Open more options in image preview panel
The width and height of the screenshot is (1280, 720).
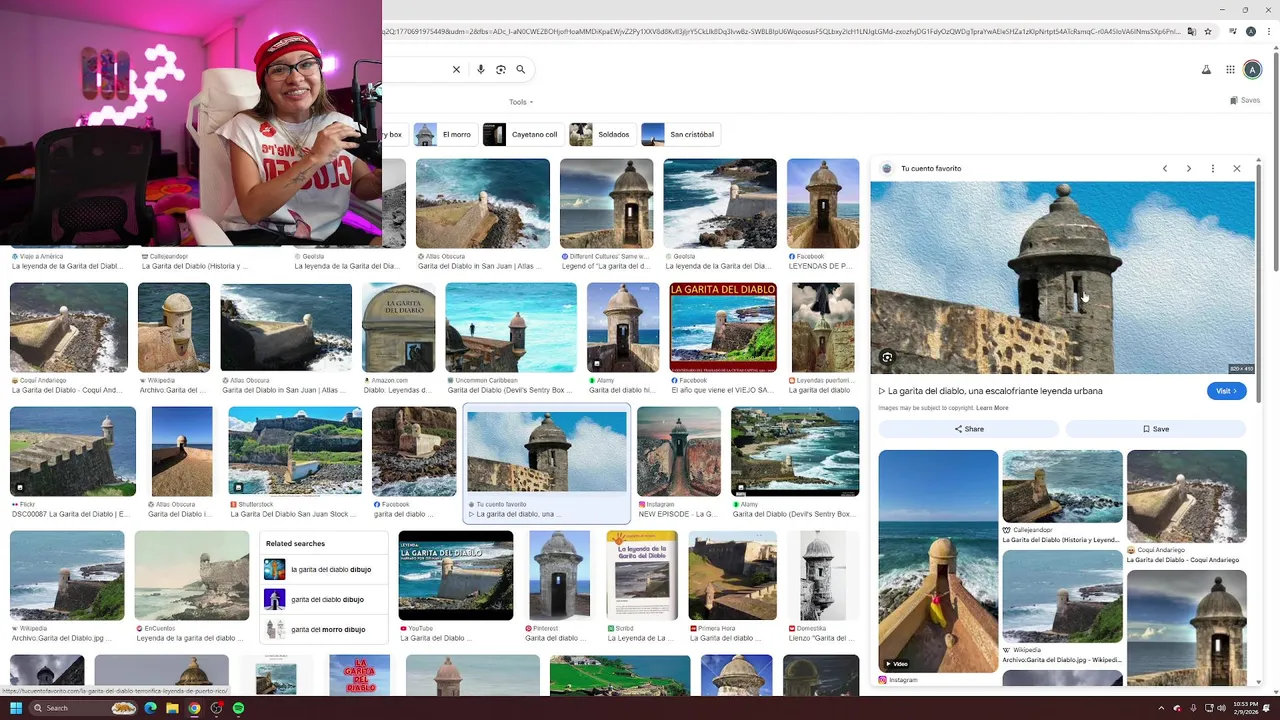coord(1213,169)
